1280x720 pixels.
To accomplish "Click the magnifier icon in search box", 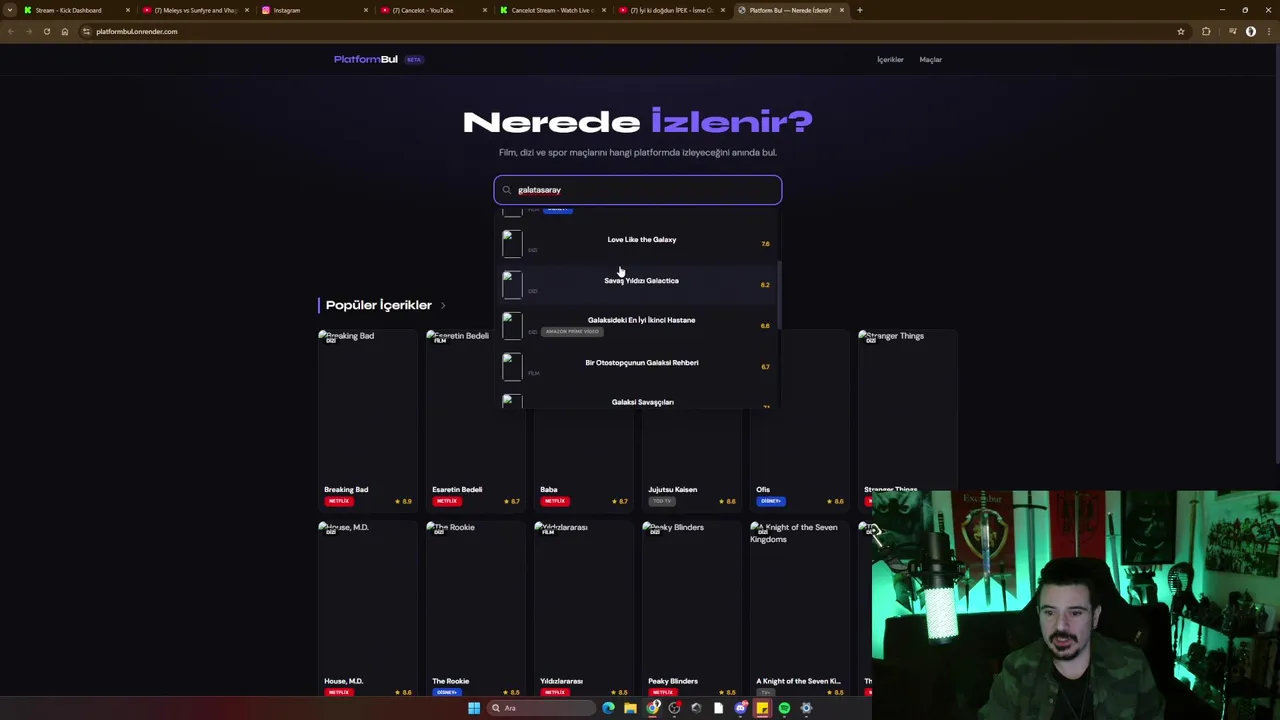I will pos(507,190).
